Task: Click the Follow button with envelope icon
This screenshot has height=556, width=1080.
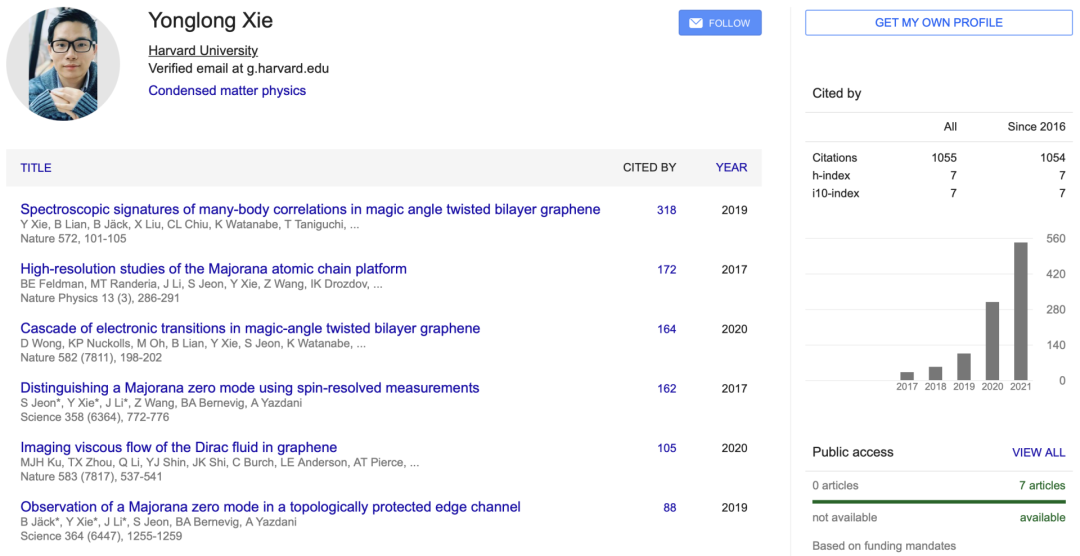Action: coord(719,23)
